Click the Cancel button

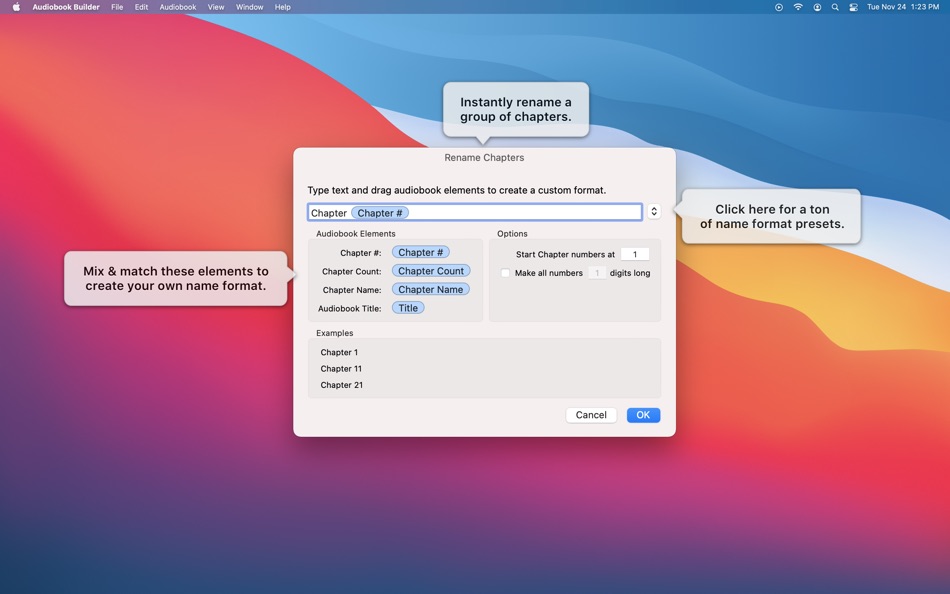[x=591, y=415]
